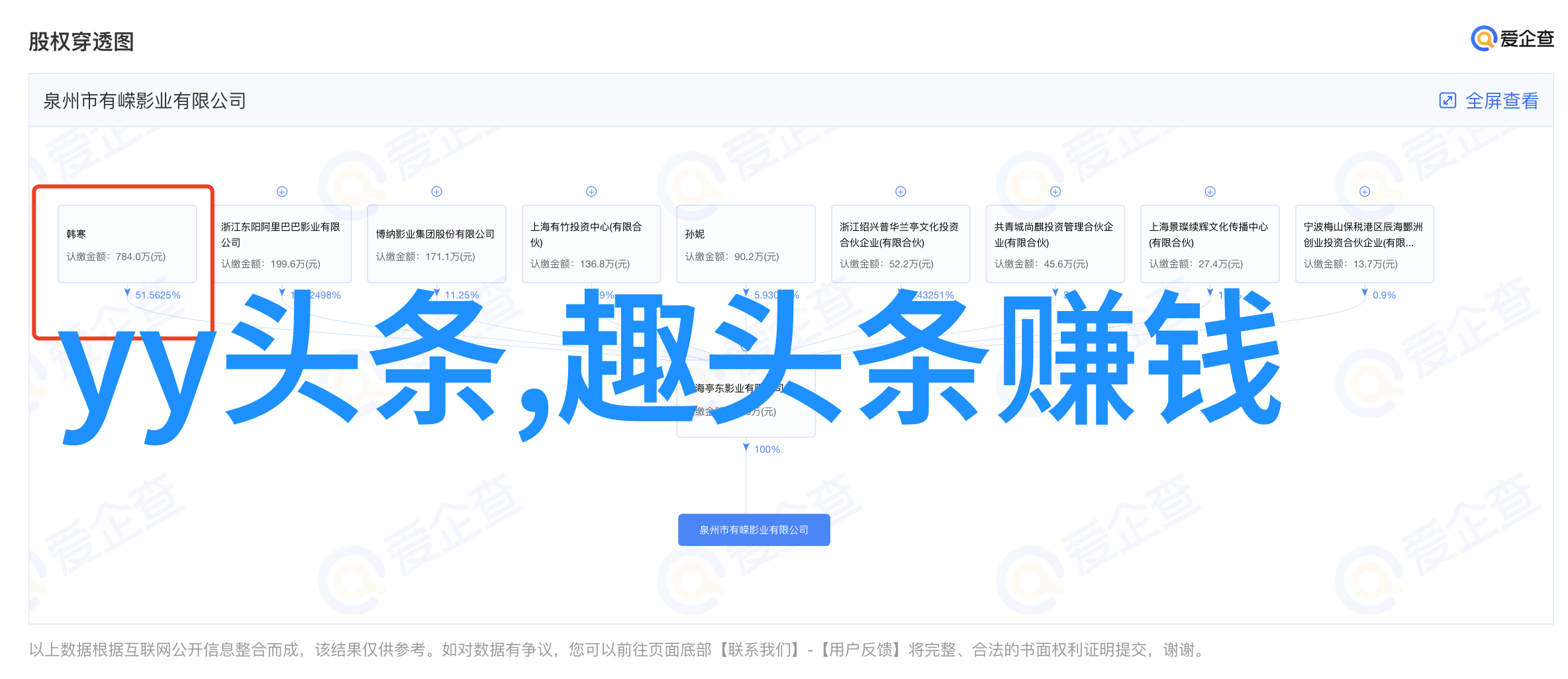Click the company title 泉州市有嵘影业有限公司 in header

coord(145,101)
